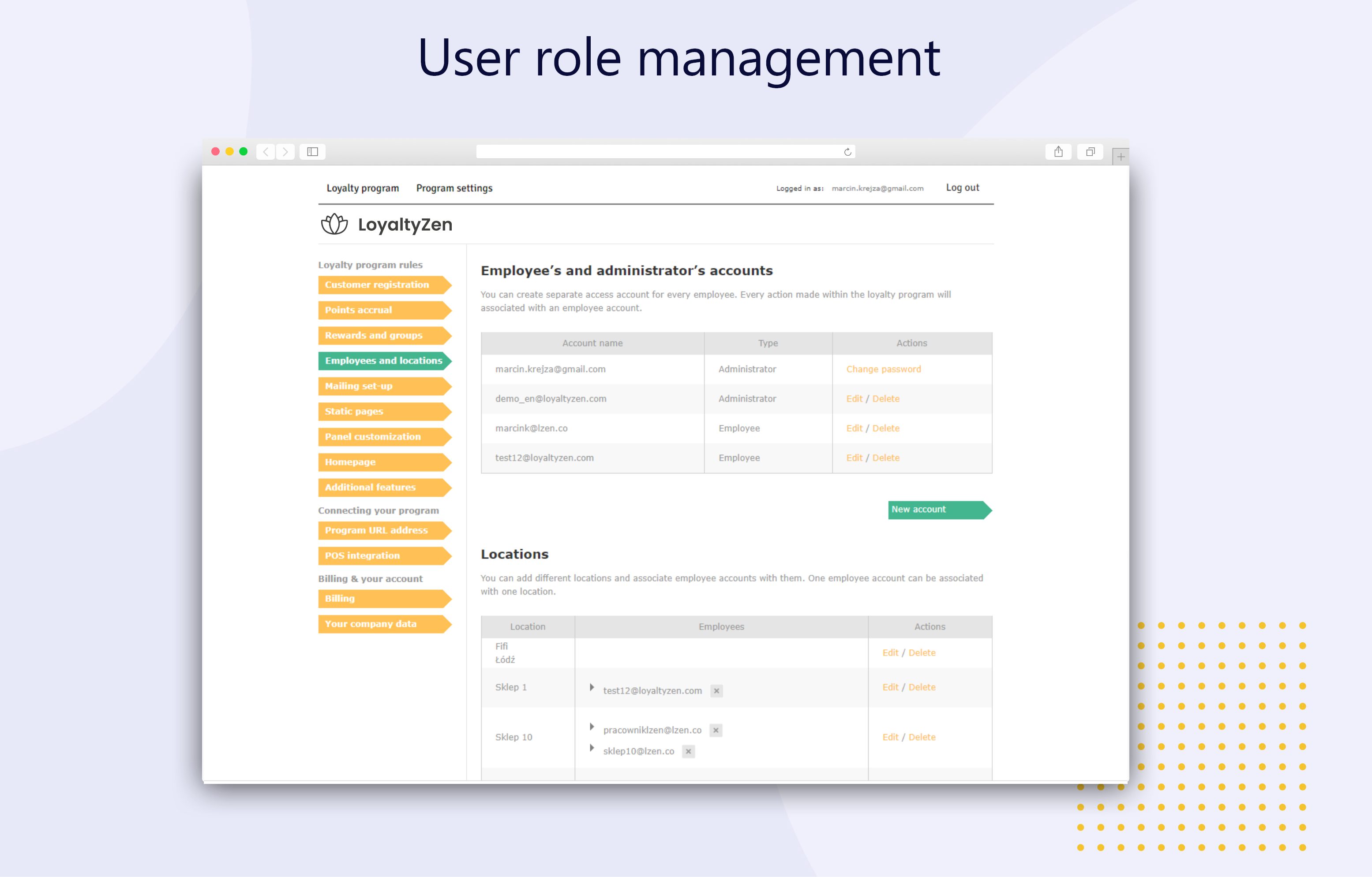Viewport: 1372px width, 877px height.
Task: Expand the sklep10@lzen.co disclosure triangle
Action: point(592,748)
